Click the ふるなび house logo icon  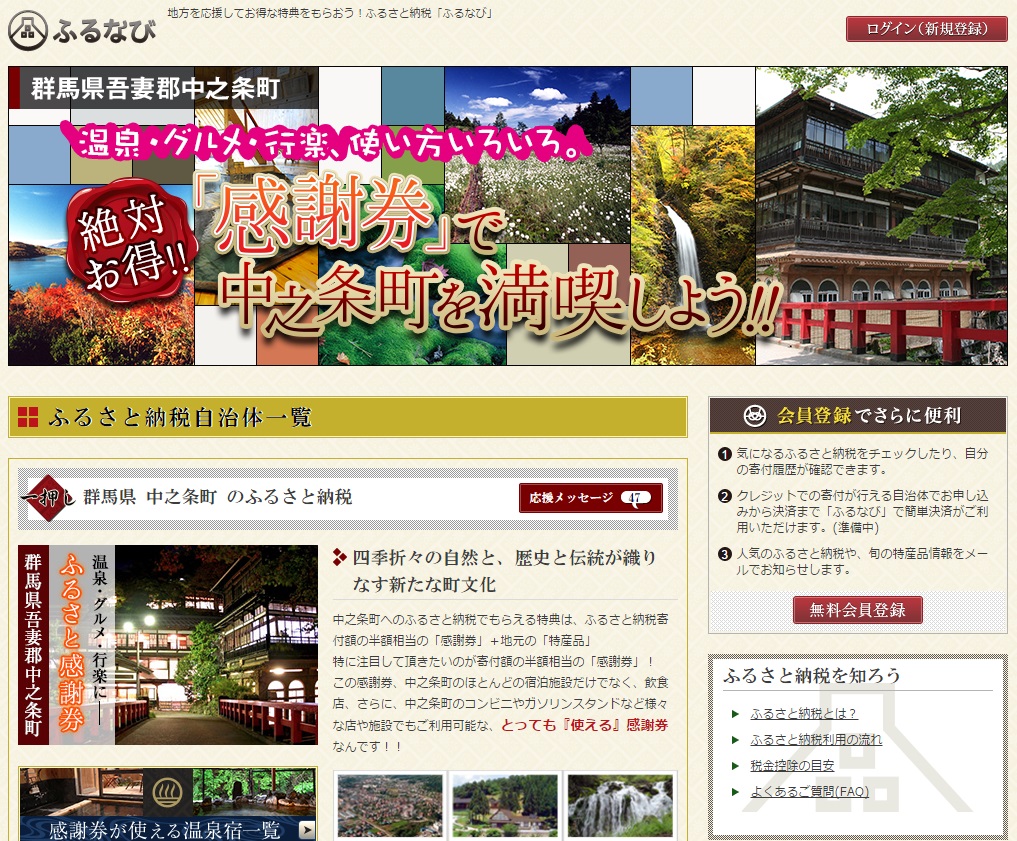(x=28, y=30)
